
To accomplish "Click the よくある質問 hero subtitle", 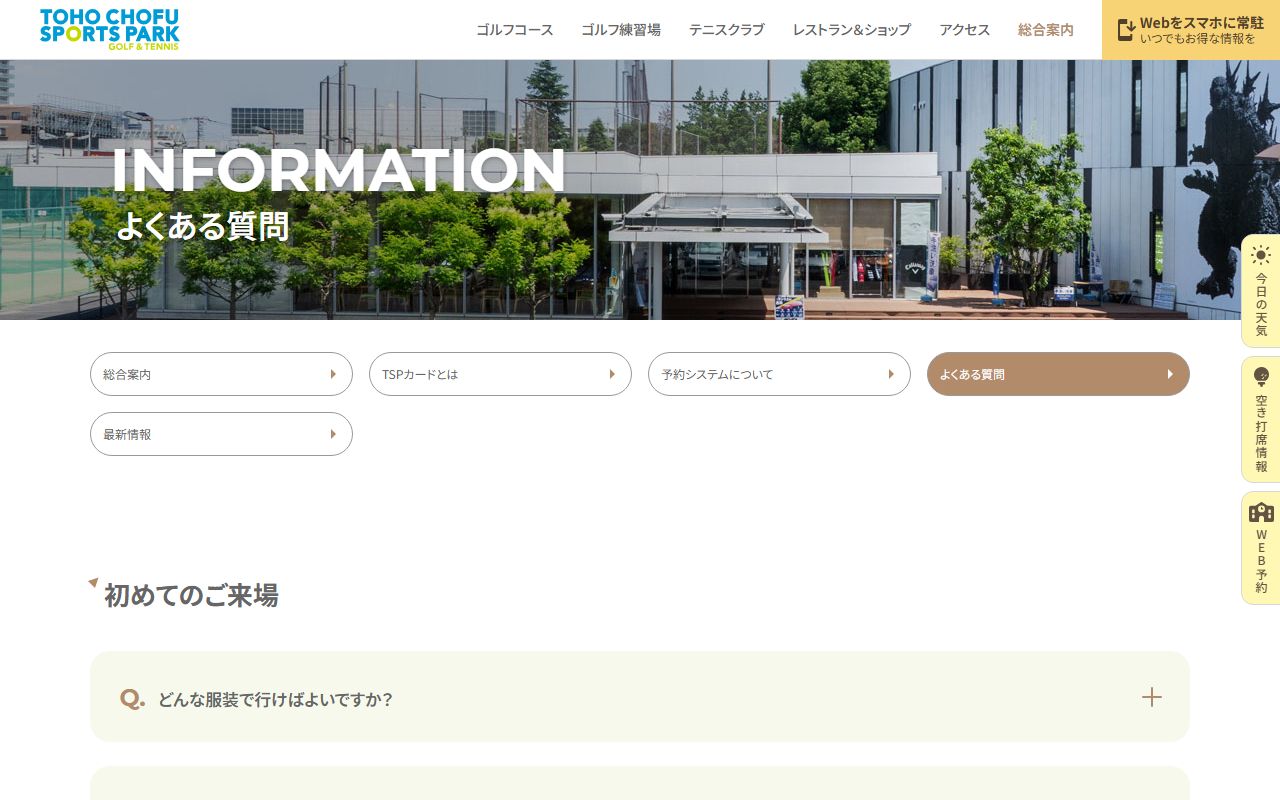I will point(202,226).
